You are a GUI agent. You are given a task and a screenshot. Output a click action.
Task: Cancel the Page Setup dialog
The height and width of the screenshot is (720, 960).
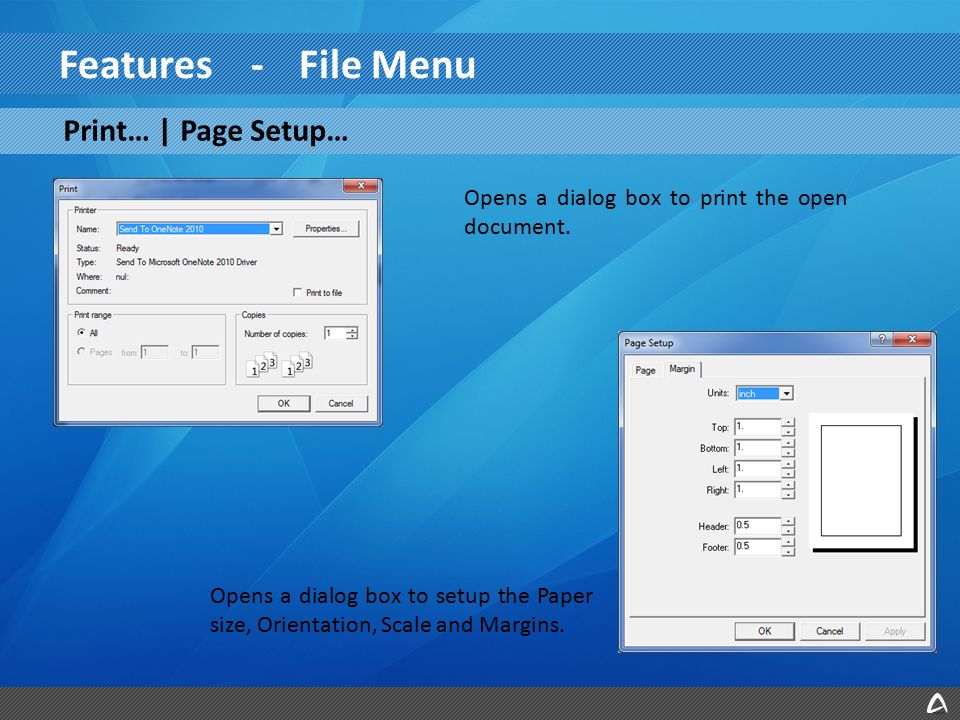coord(830,631)
